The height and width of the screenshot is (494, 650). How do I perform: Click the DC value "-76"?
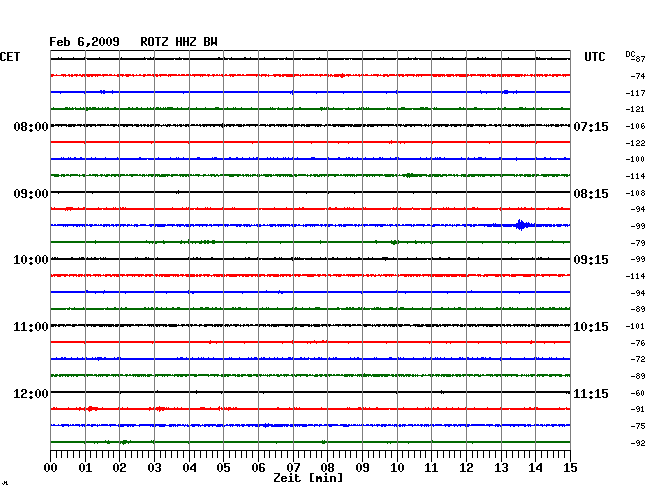[638, 343]
